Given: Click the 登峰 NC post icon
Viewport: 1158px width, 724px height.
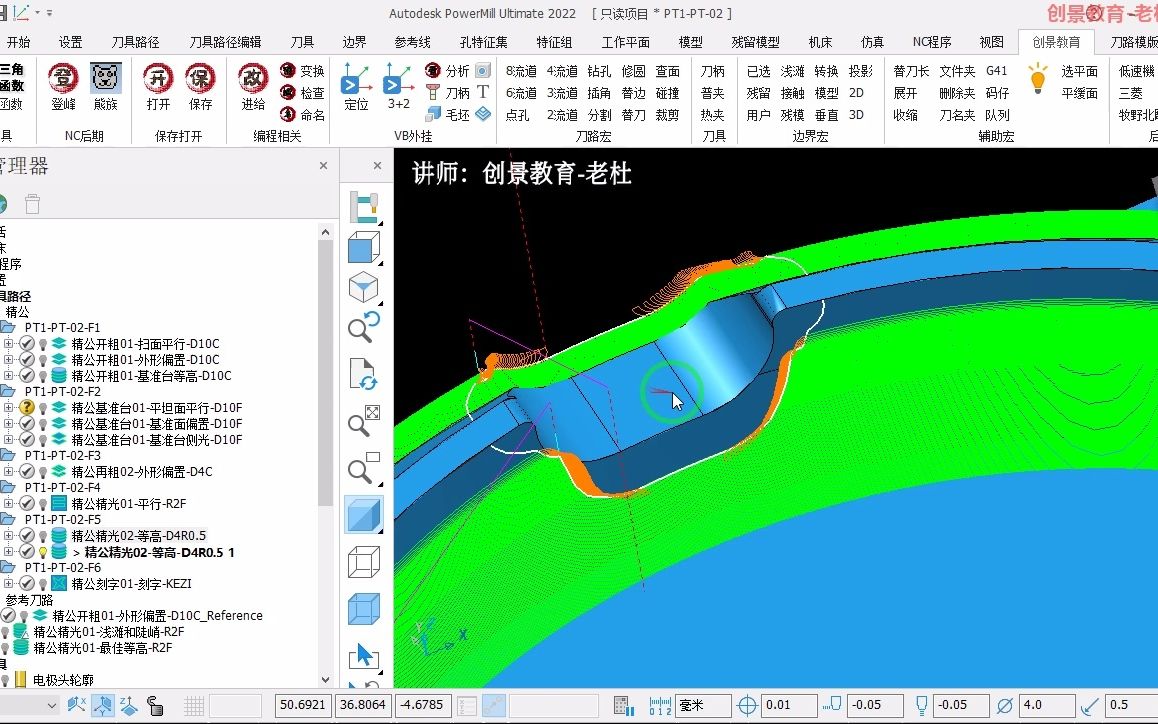Looking at the screenshot, I should [64, 86].
